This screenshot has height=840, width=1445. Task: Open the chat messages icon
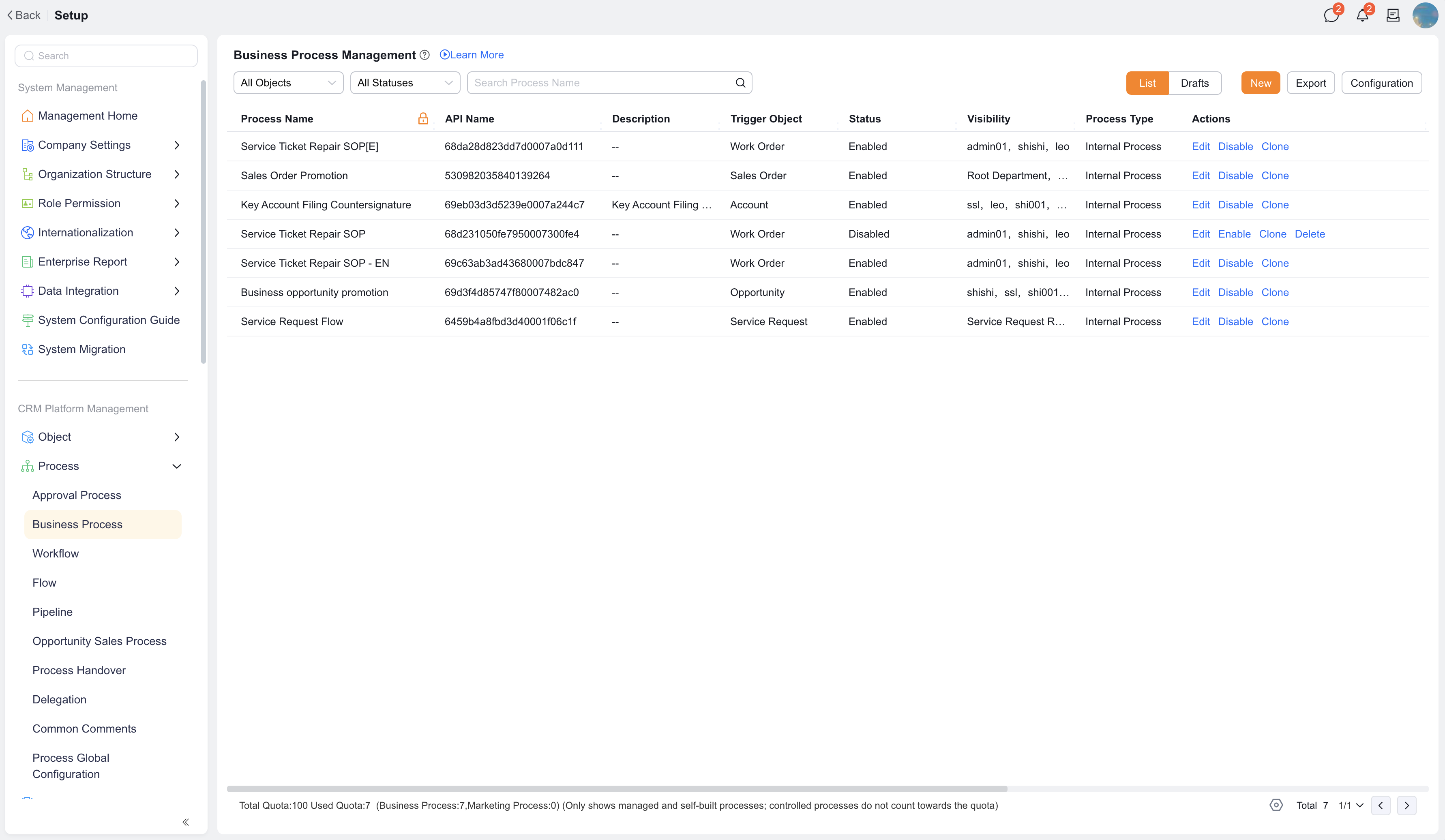click(1331, 15)
